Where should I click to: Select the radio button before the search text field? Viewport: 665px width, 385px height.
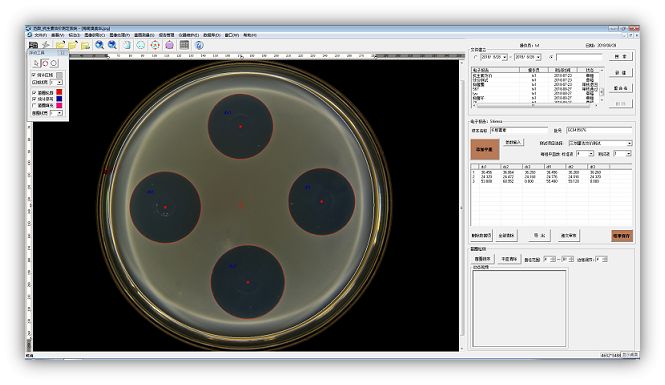[x=551, y=57]
